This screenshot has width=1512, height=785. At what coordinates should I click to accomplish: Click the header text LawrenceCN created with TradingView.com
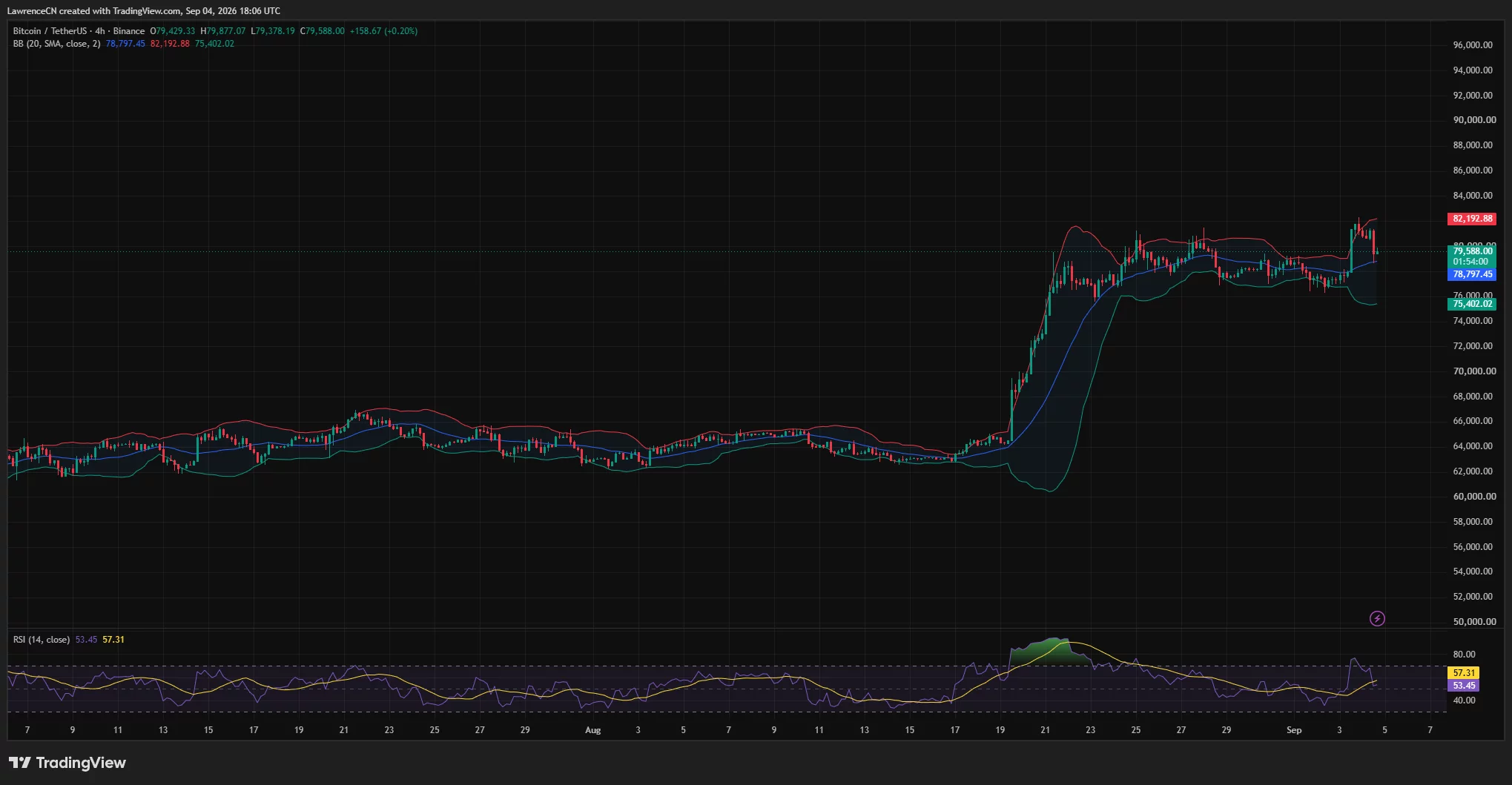(94, 11)
